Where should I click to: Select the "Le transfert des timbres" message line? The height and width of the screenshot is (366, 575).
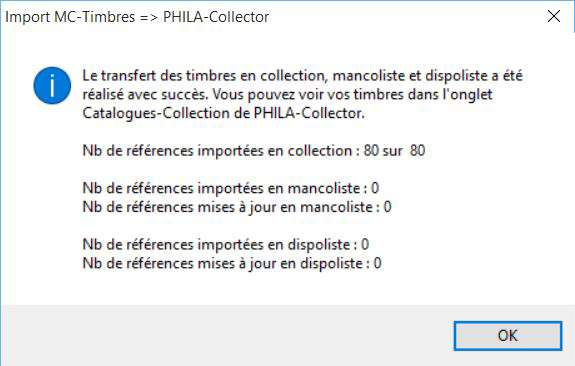click(303, 76)
